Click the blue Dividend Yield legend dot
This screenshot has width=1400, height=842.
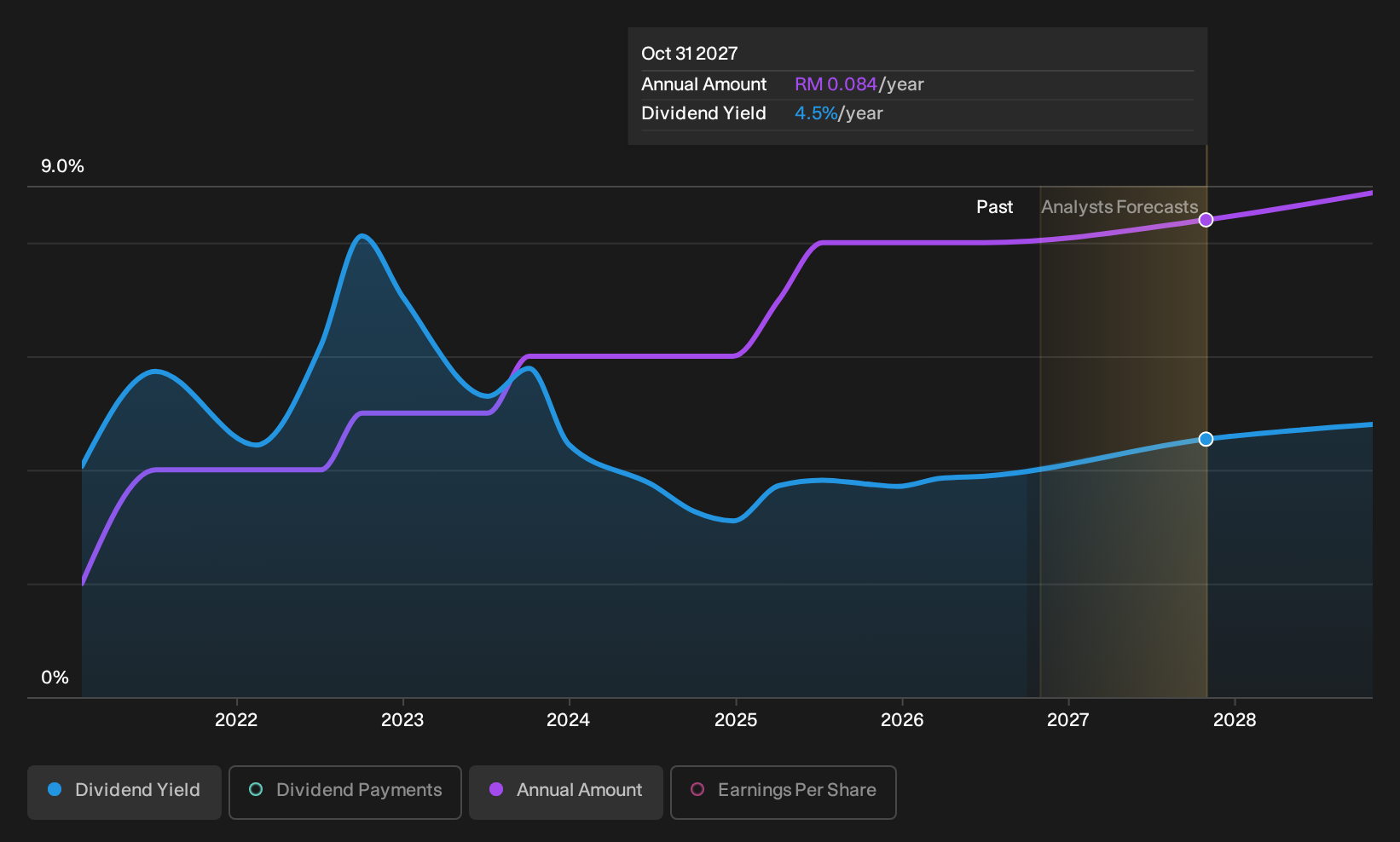coord(55,790)
